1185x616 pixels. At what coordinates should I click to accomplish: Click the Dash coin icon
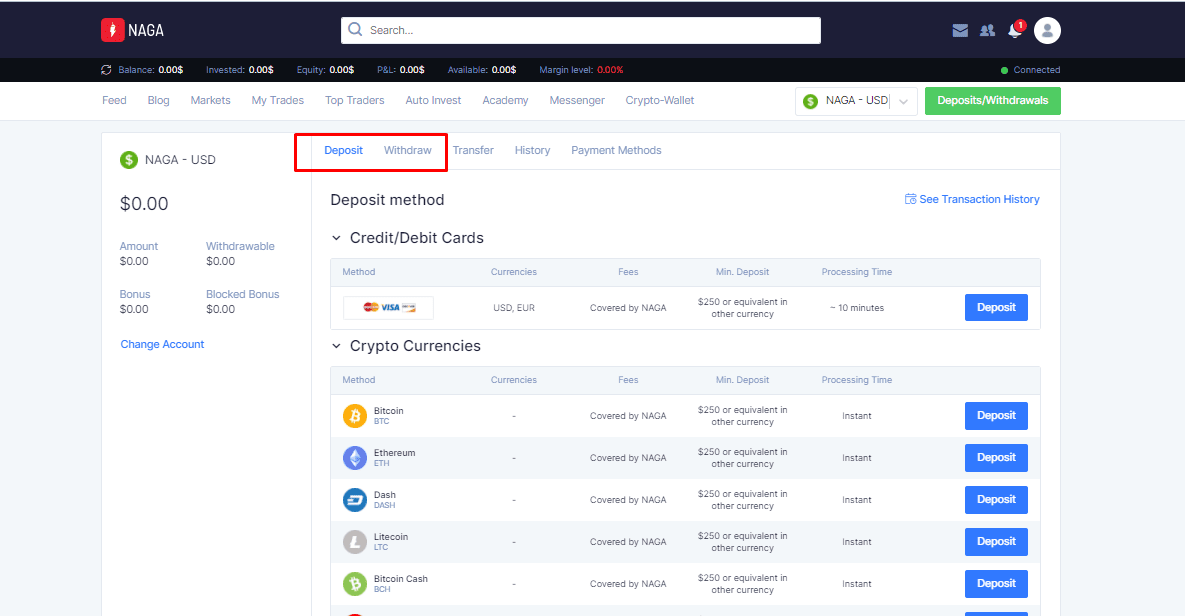point(354,500)
